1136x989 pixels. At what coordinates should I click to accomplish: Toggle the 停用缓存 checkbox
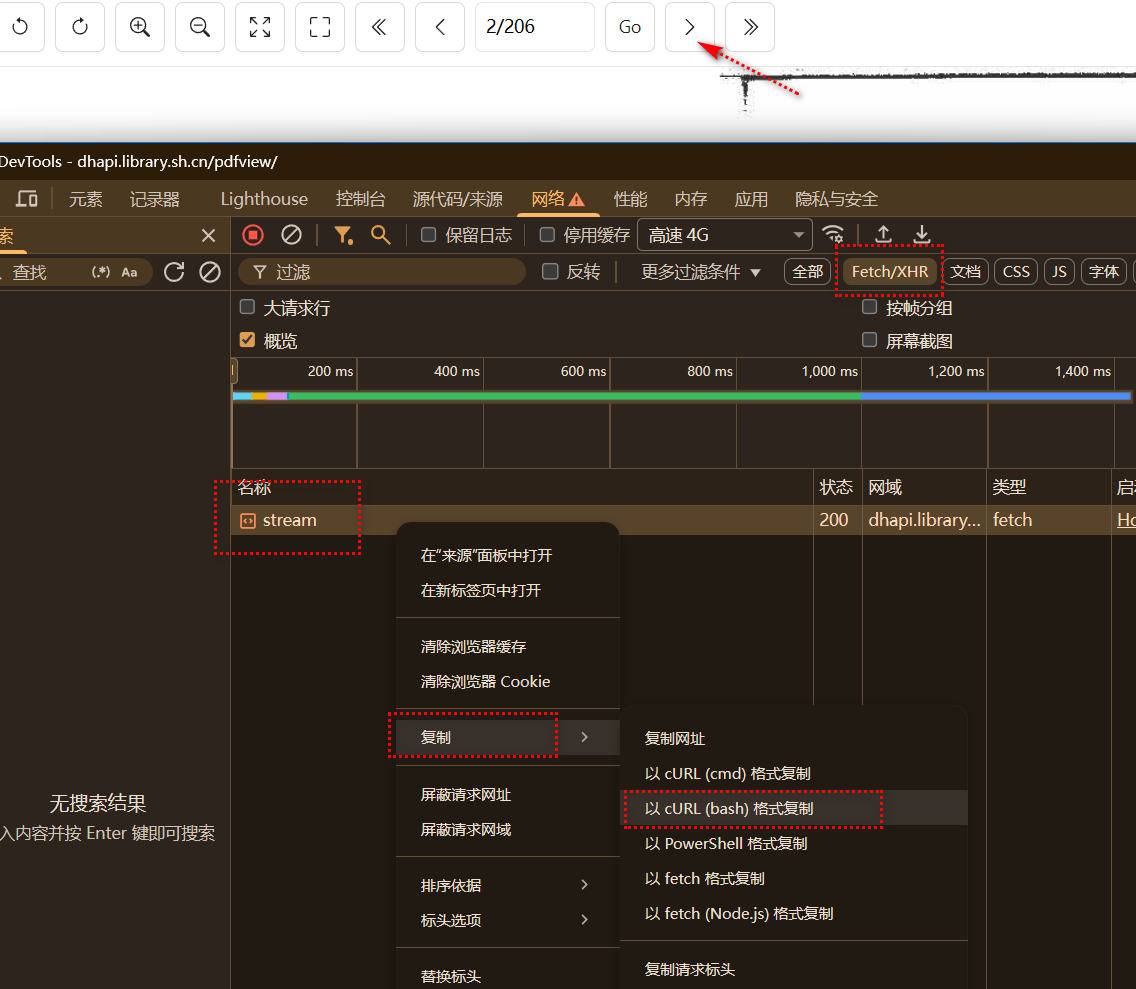point(547,235)
